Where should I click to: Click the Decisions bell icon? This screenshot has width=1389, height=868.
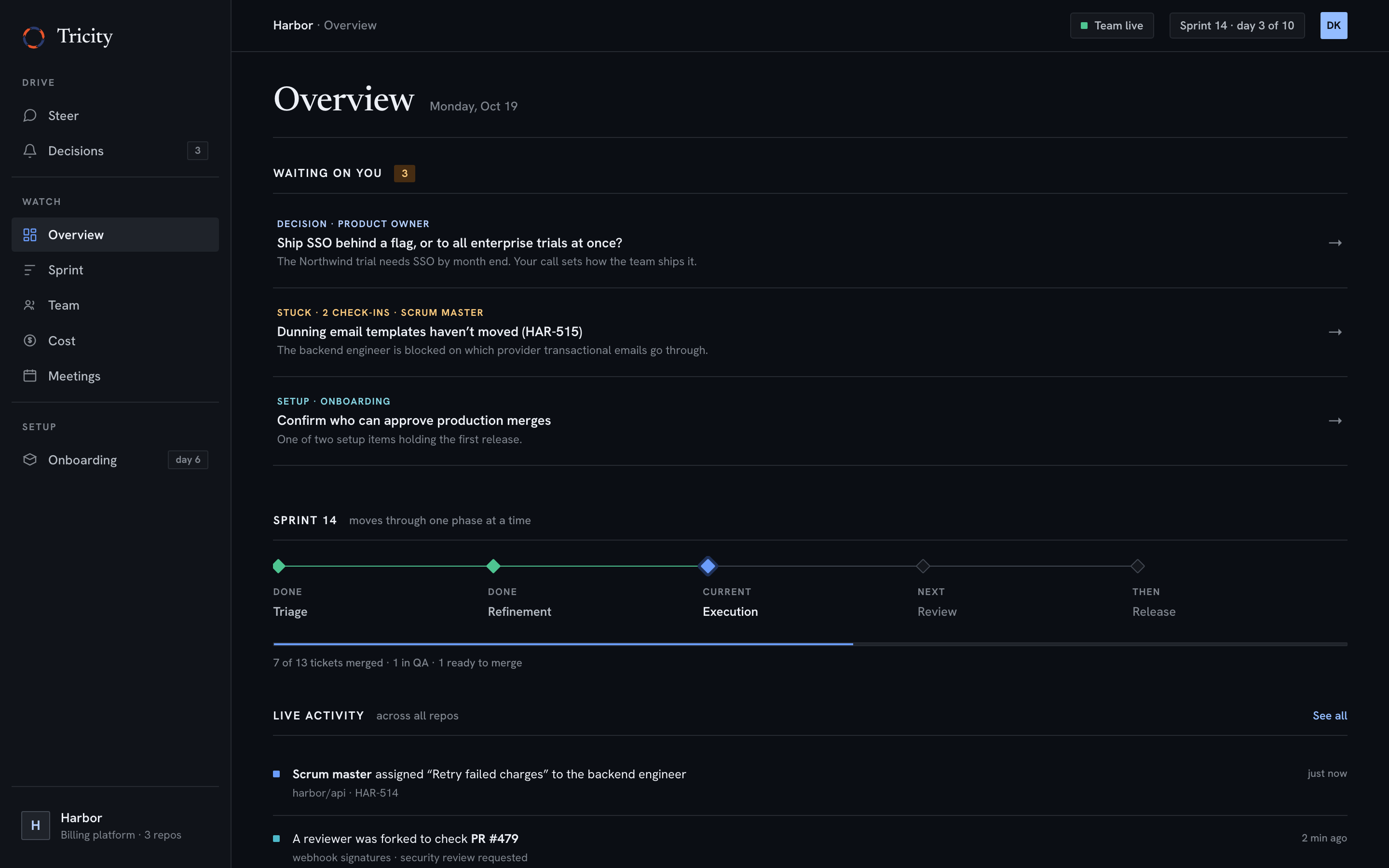click(x=30, y=150)
